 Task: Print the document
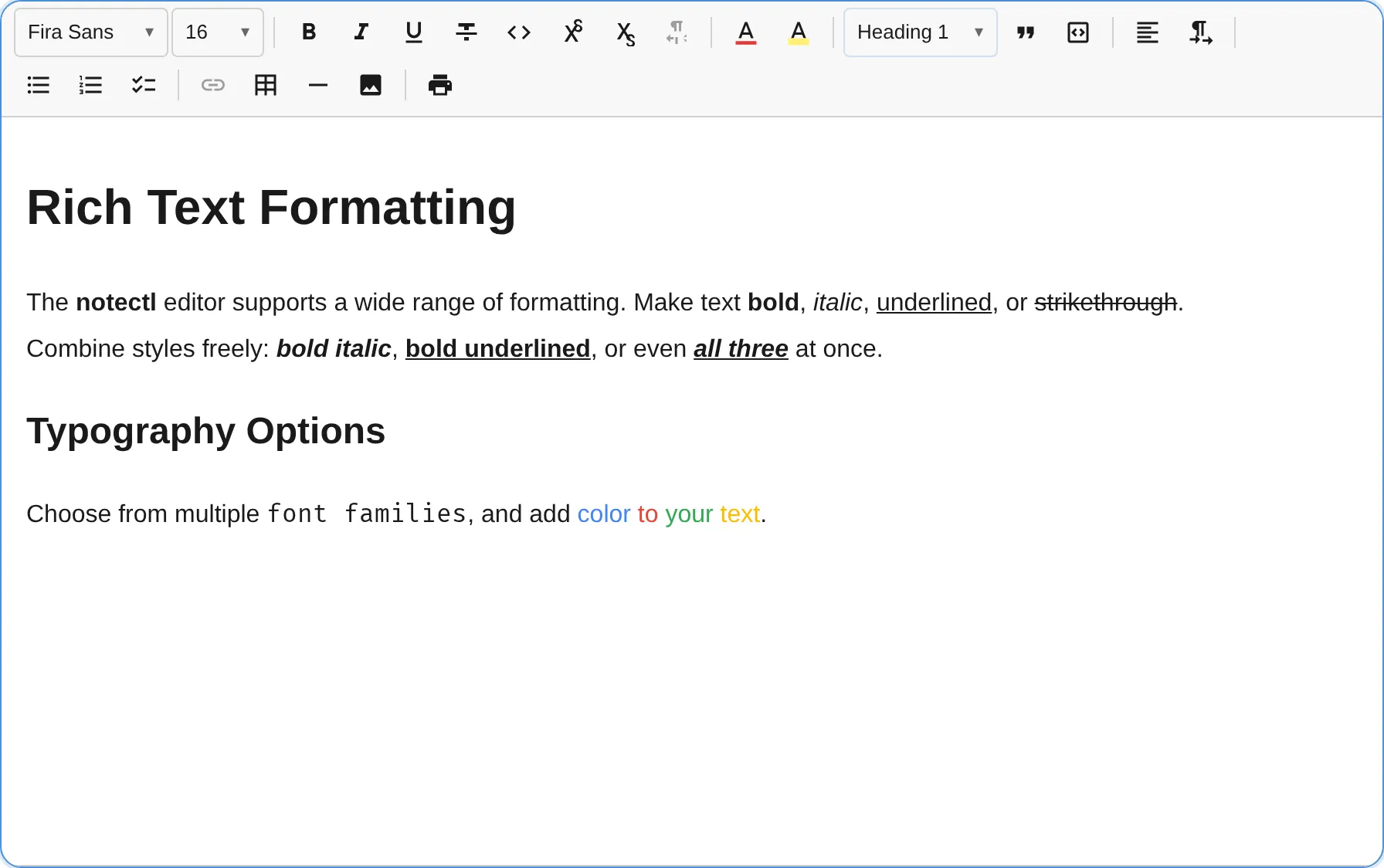[440, 85]
